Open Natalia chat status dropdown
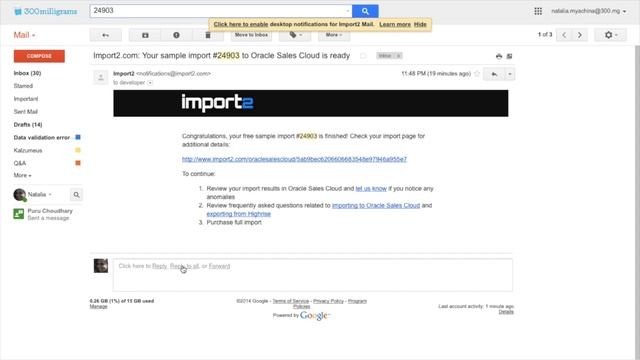 click(40, 195)
